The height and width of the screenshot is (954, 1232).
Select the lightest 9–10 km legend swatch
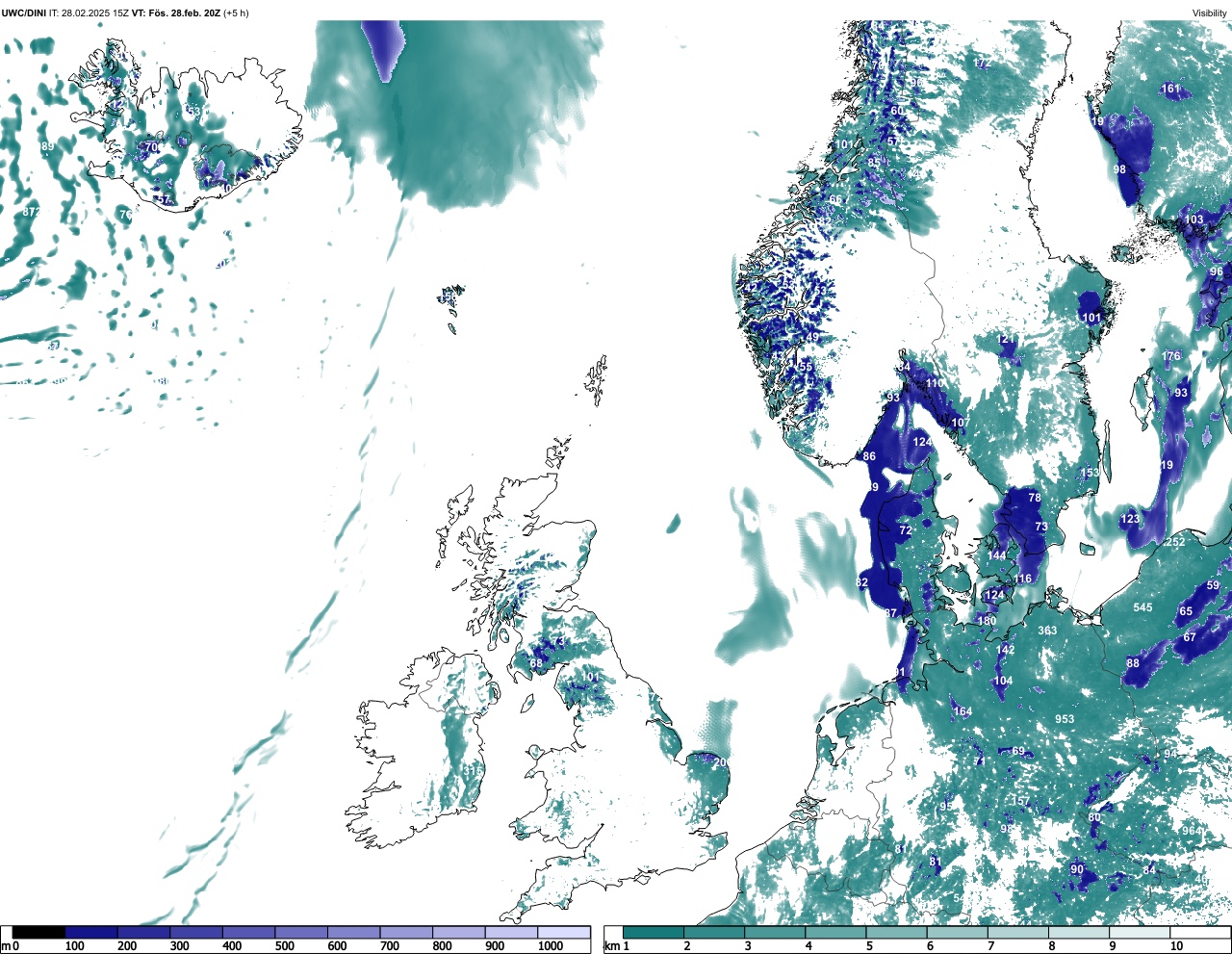tap(1141, 932)
